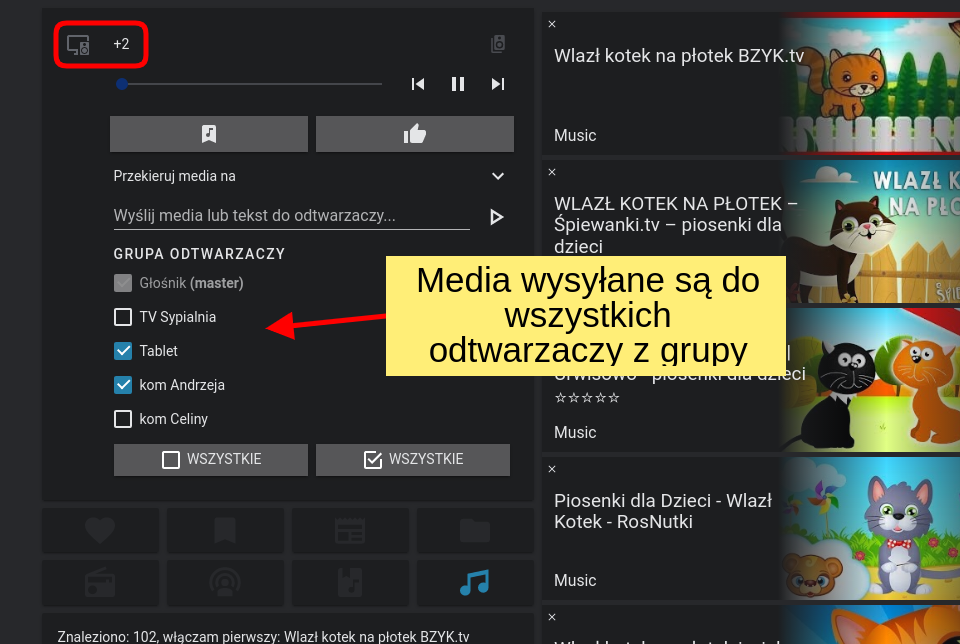This screenshot has height=644, width=960.
Task: Select Piosenki dla Dzieci RosNutki result
Action: click(x=662, y=511)
